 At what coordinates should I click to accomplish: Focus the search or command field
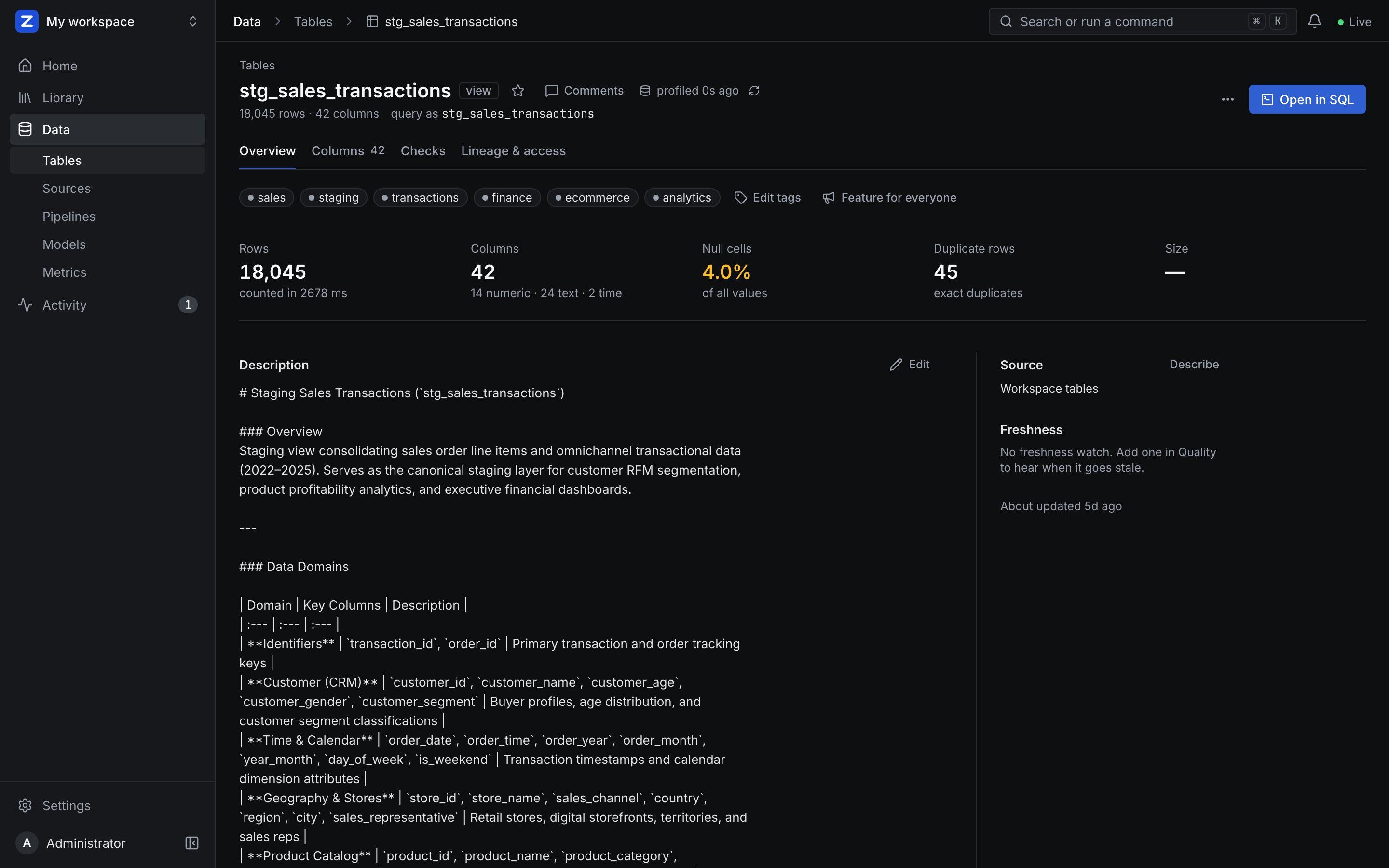click(1142, 21)
